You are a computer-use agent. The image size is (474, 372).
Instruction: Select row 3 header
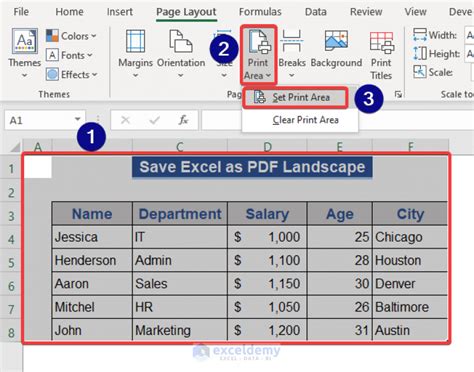(11, 215)
